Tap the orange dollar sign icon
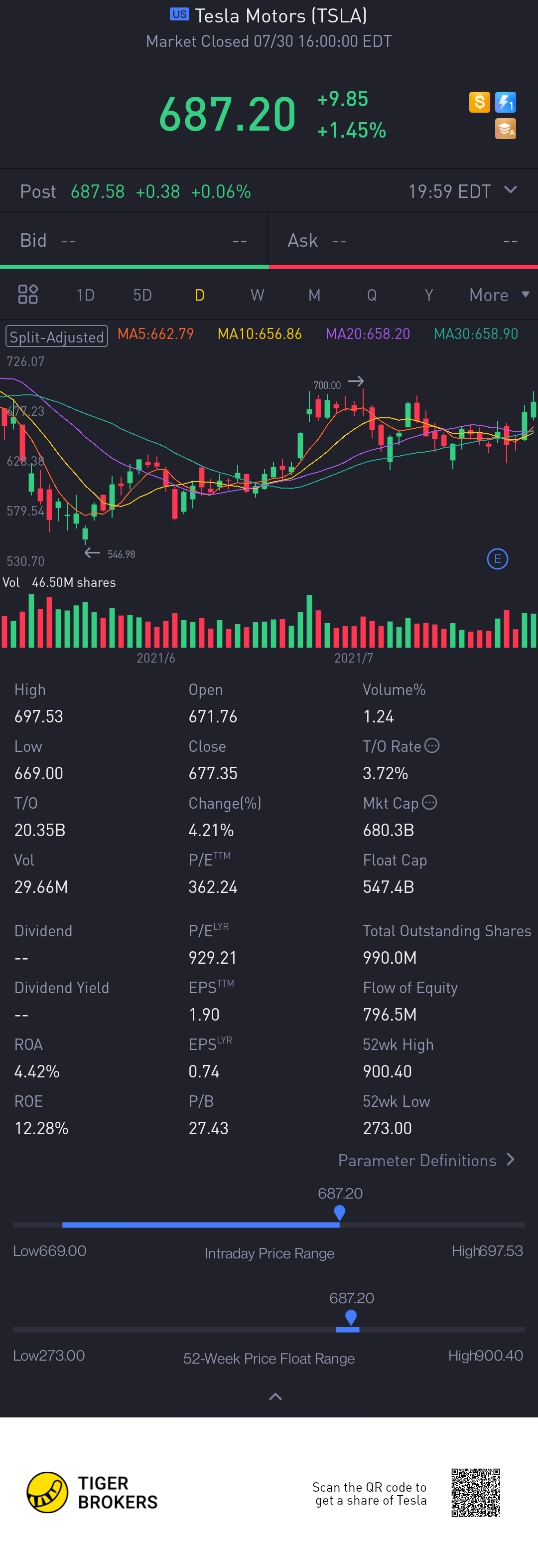The width and height of the screenshot is (538, 1568). 479,102
